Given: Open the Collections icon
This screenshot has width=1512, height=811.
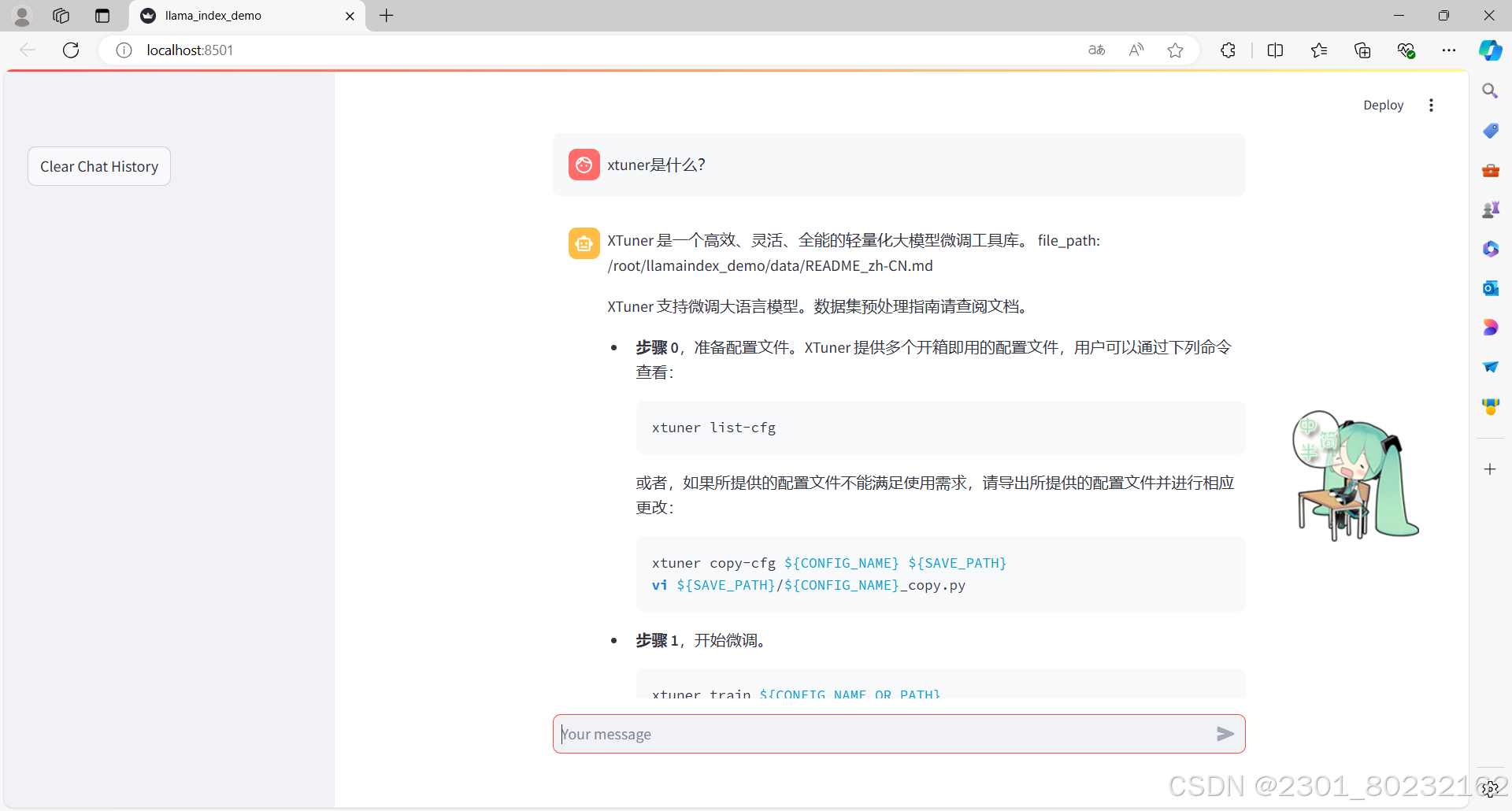Looking at the screenshot, I should (x=1362, y=50).
